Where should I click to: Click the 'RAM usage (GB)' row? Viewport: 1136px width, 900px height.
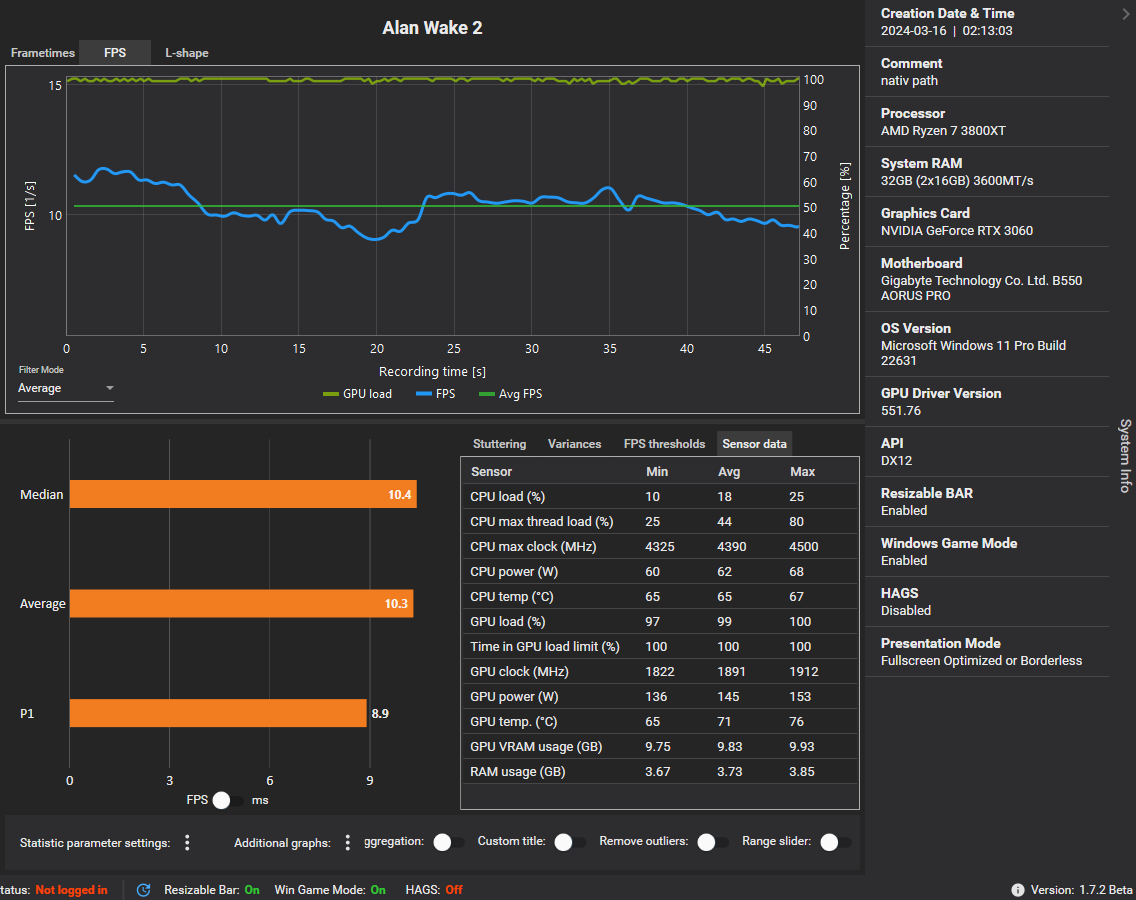[659, 772]
